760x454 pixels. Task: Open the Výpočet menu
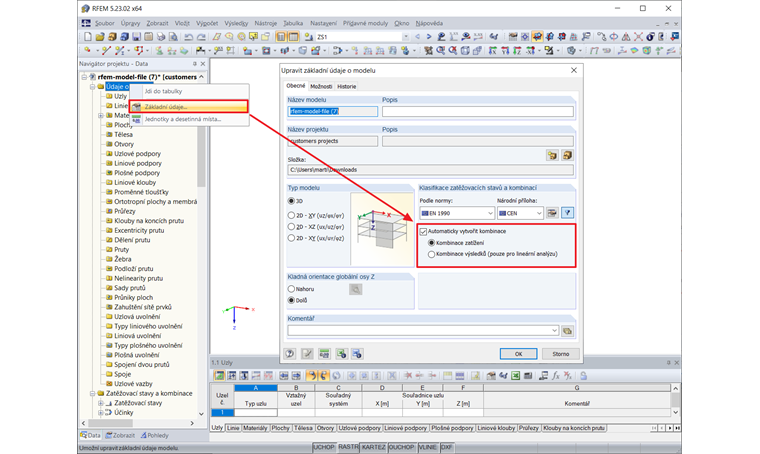[207, 23]
